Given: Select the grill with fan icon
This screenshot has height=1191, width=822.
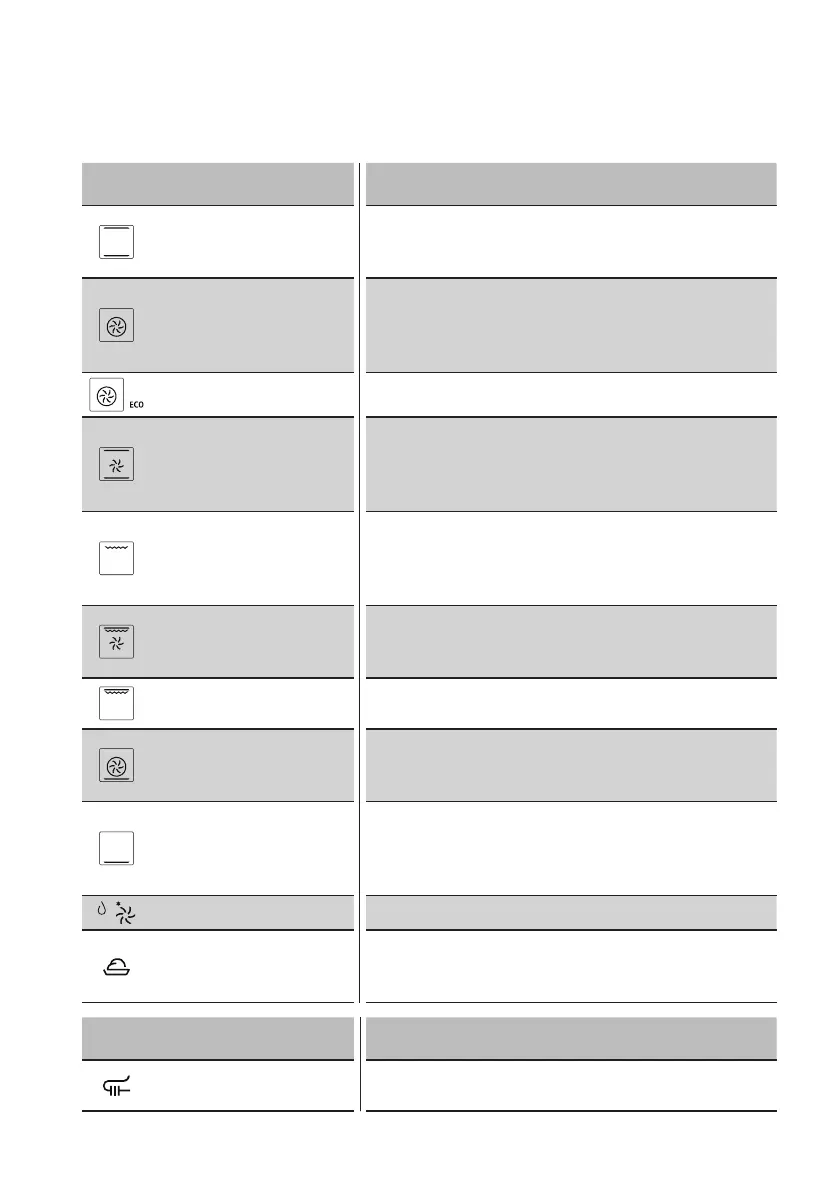Looking at the screenshot, I should 117,642.
